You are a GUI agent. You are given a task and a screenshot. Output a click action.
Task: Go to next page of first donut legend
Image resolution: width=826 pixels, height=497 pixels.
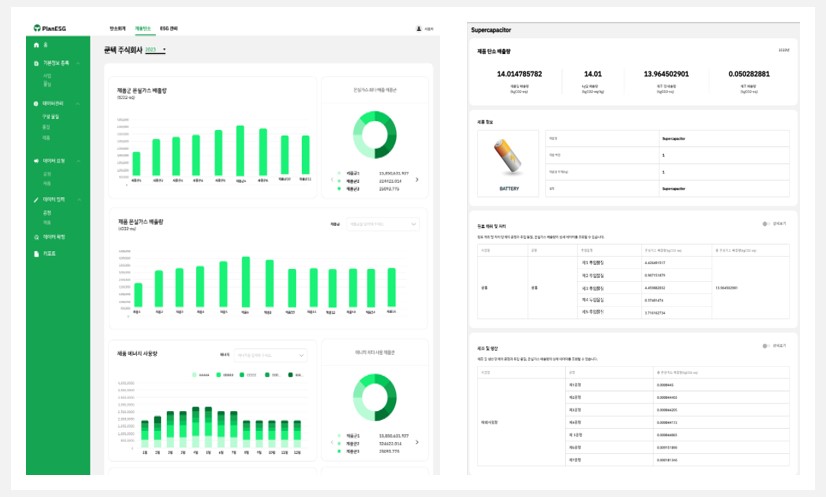coord(417,180)
